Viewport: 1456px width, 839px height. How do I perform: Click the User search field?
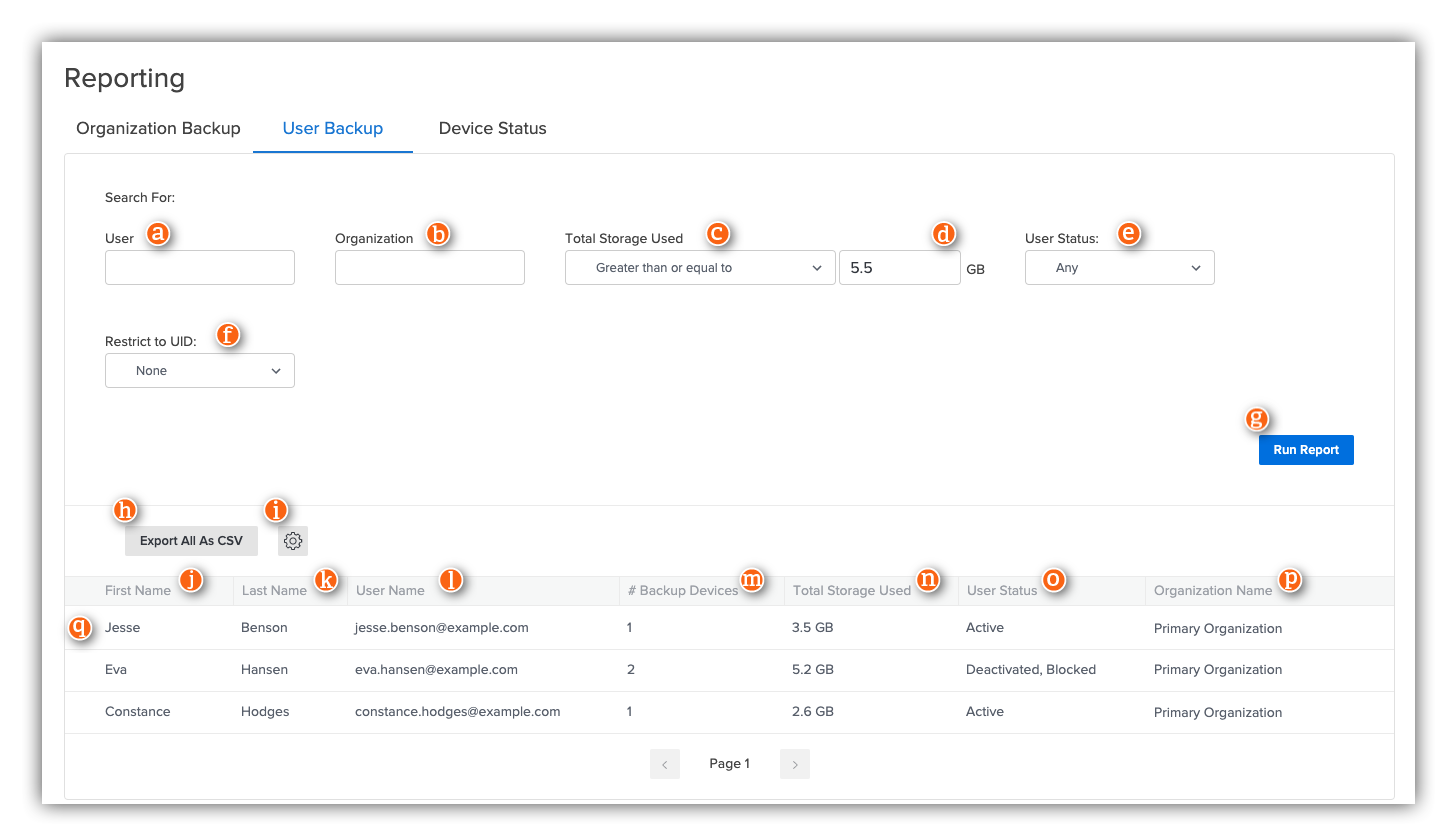pyautogui.click(x=199, y=267)
